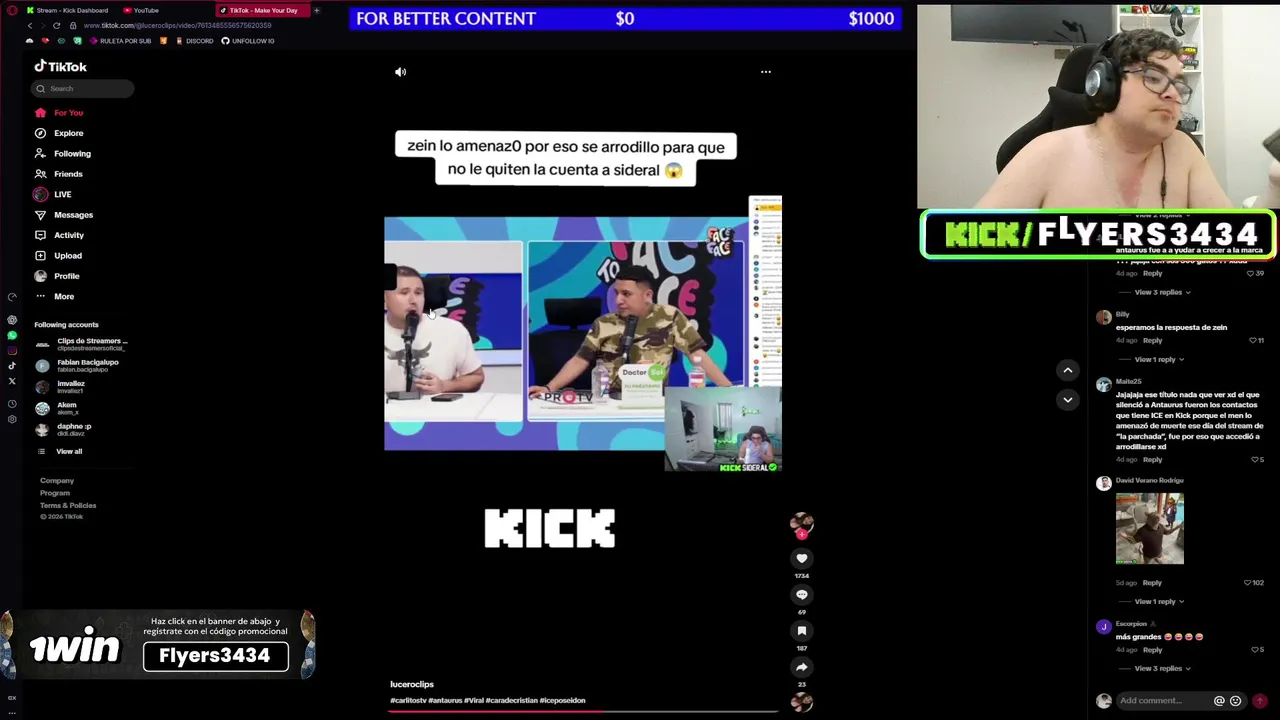Open imvallez followed account
1280x720 pixels.
coord(62,387)
